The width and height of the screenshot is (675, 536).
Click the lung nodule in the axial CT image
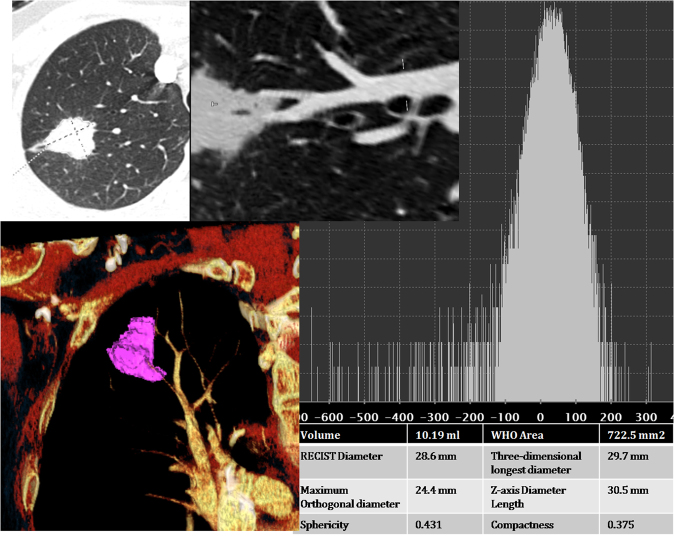click(x=73, y=136)
